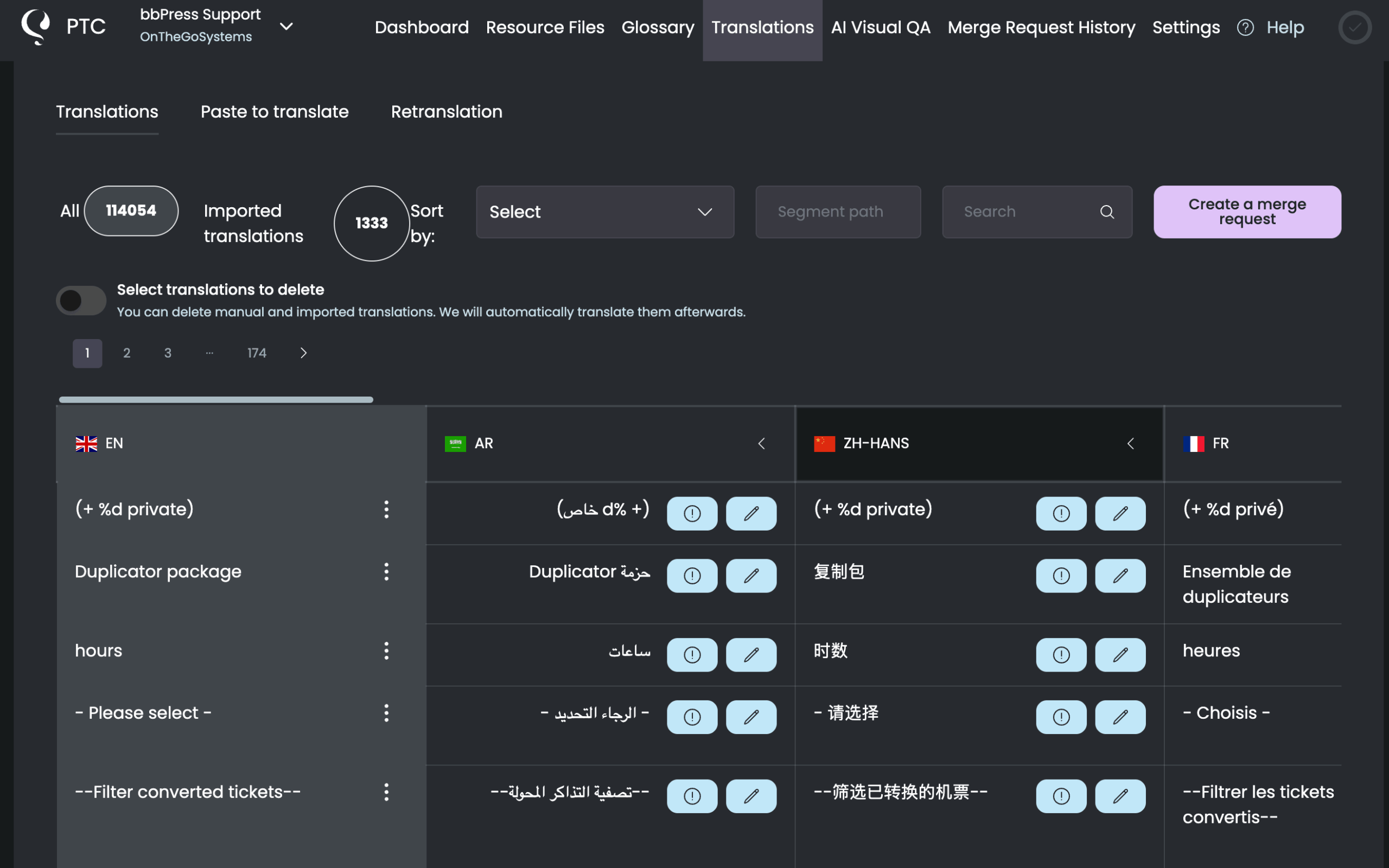Collapse the ZH-HANS language column
Screen dimensions: 1389x868
(1130, 443)
